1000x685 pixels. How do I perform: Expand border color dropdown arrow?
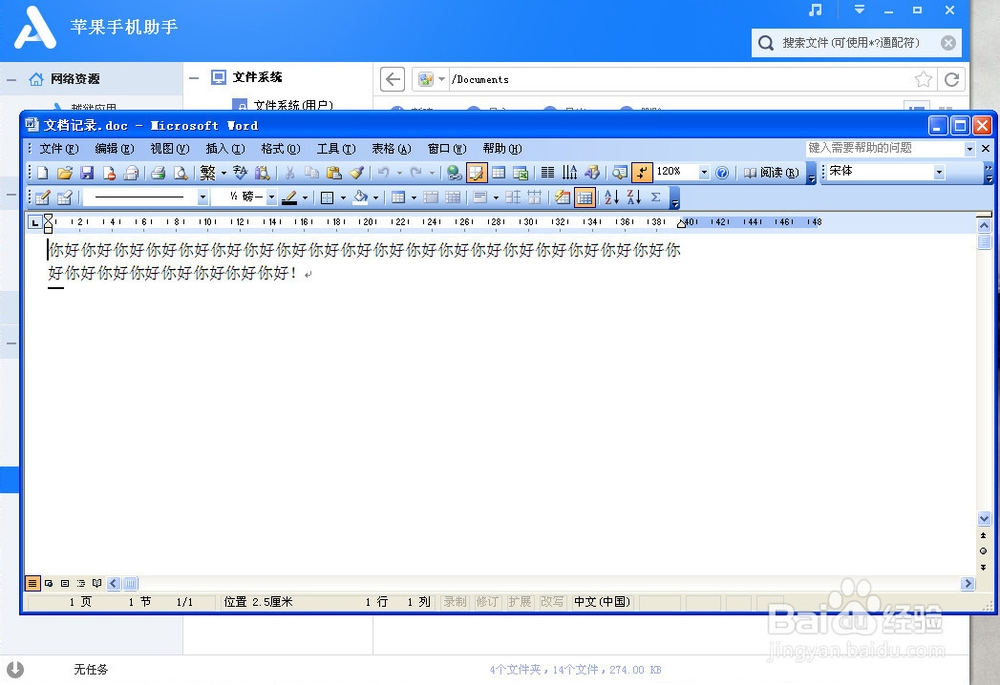point(305,198)
